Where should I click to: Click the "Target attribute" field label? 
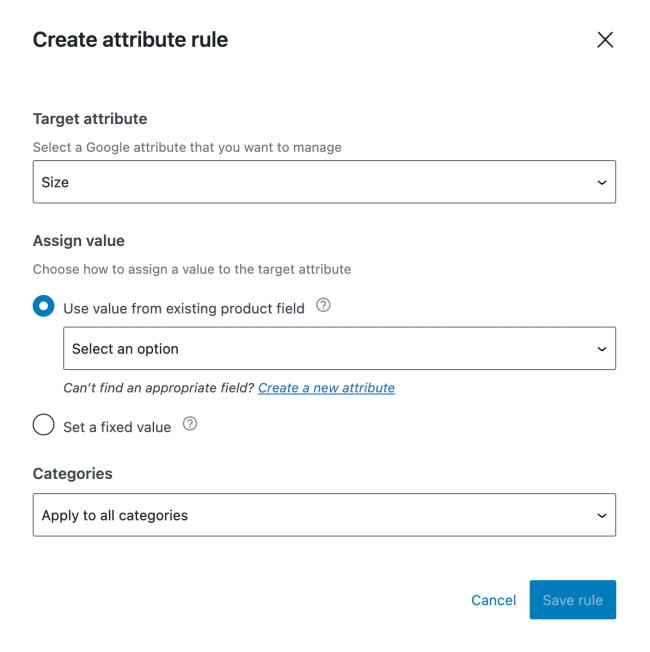[90, 119]
